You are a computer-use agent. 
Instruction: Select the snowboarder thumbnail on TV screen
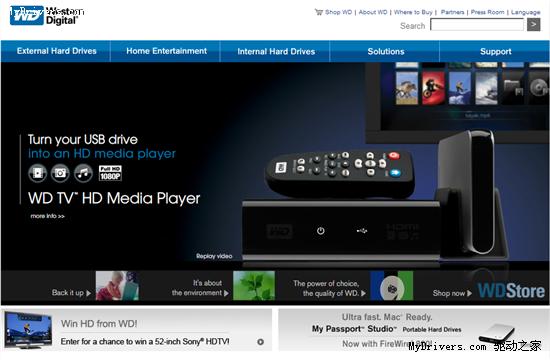click(460, 88)
